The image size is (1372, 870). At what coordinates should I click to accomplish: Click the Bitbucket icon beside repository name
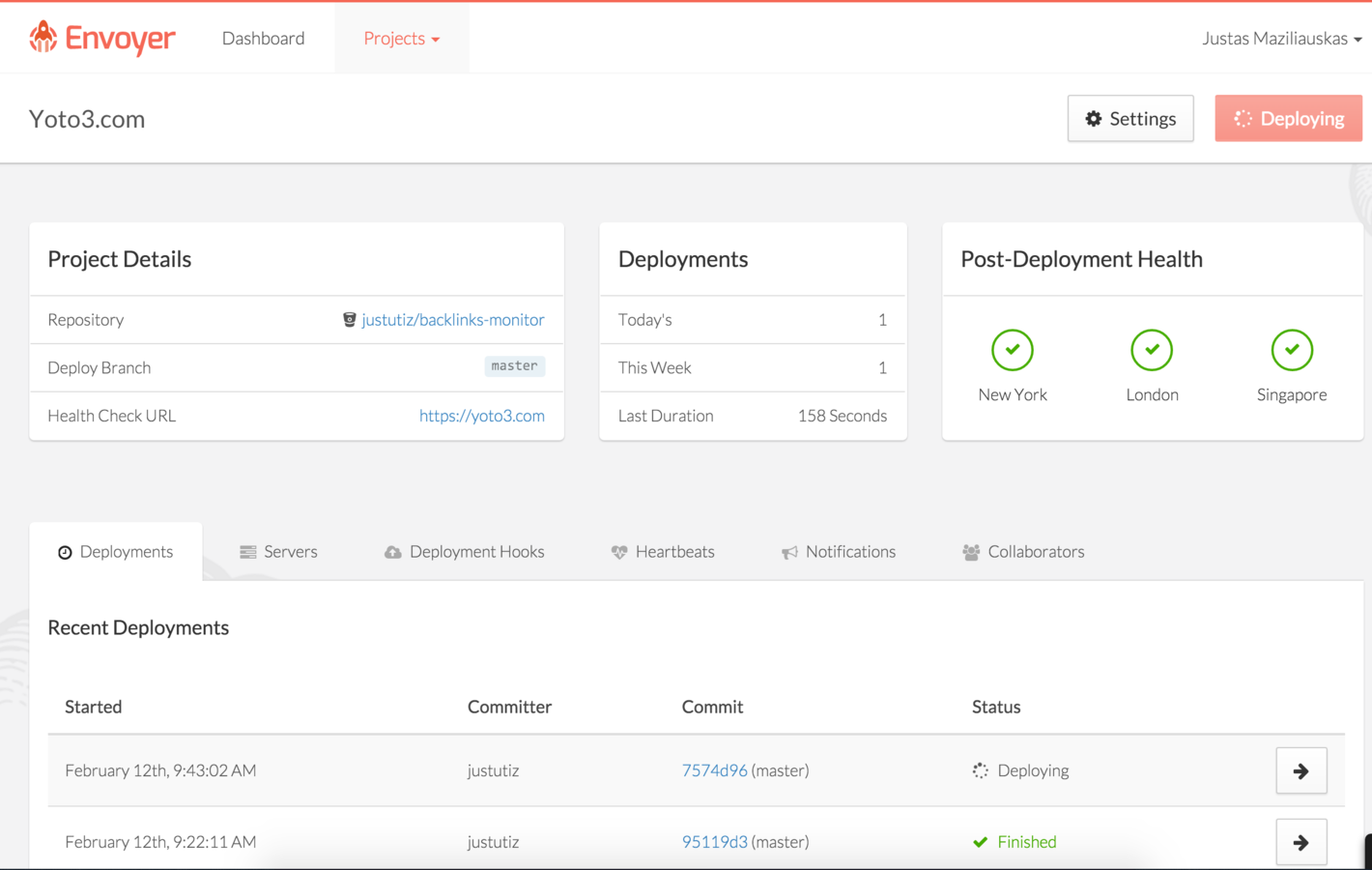(349, 320)
